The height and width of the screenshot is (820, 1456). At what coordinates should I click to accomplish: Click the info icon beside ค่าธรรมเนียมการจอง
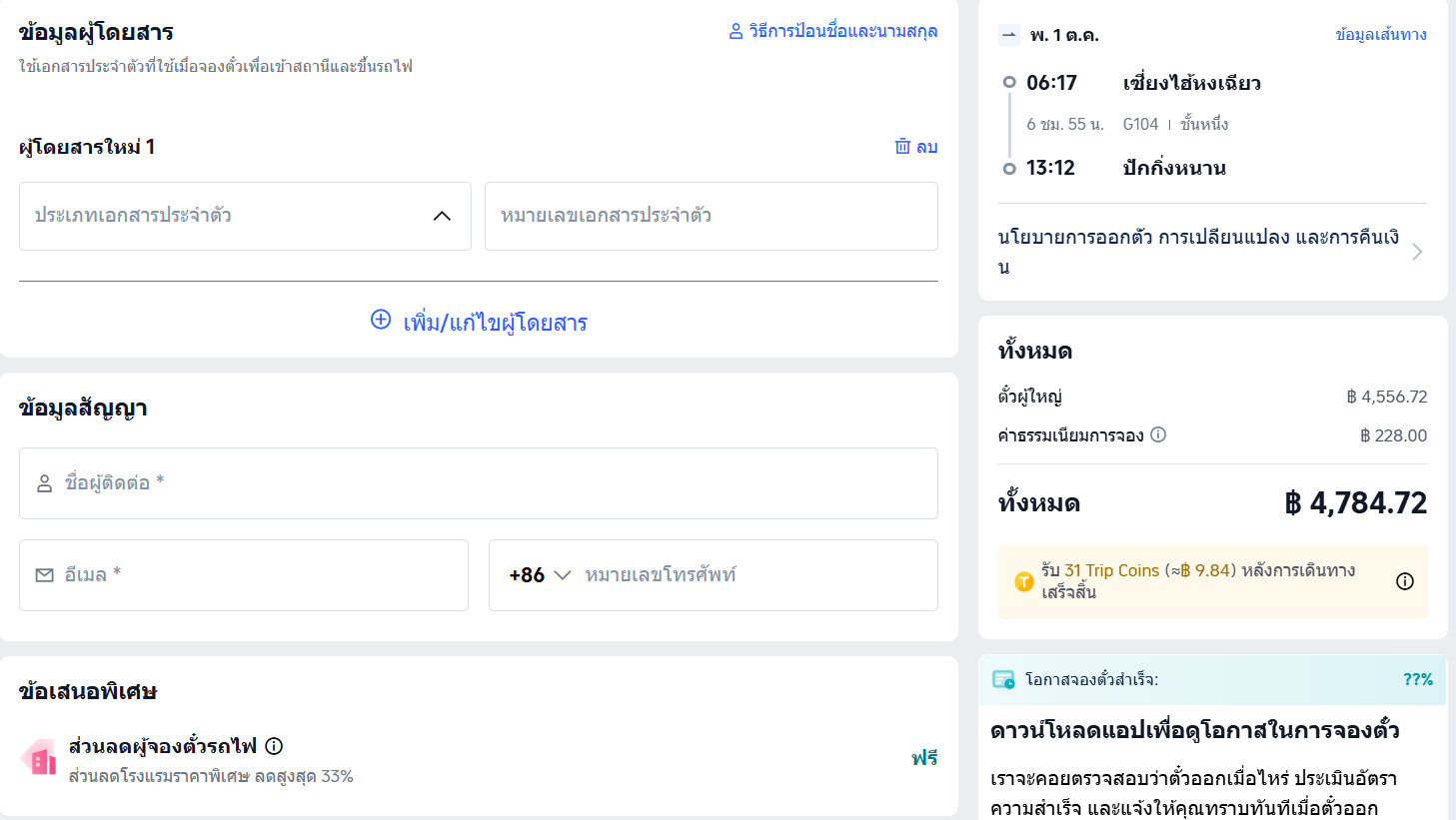[x=1158, y=434]
